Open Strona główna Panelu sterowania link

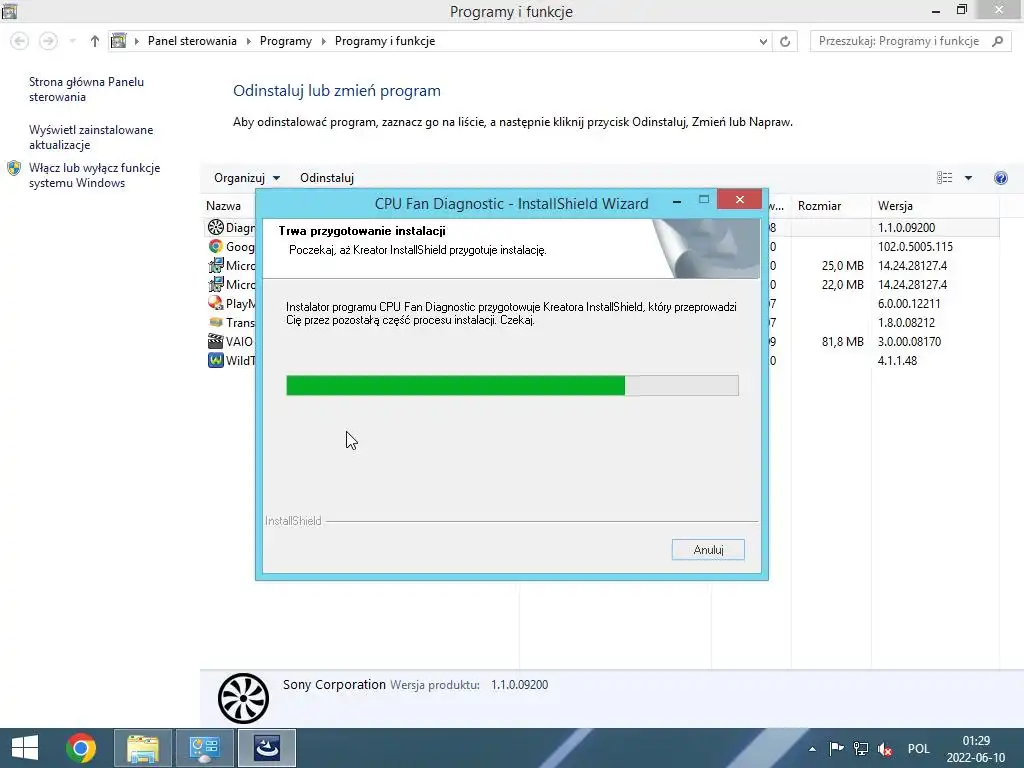click(x=86, y=89)
